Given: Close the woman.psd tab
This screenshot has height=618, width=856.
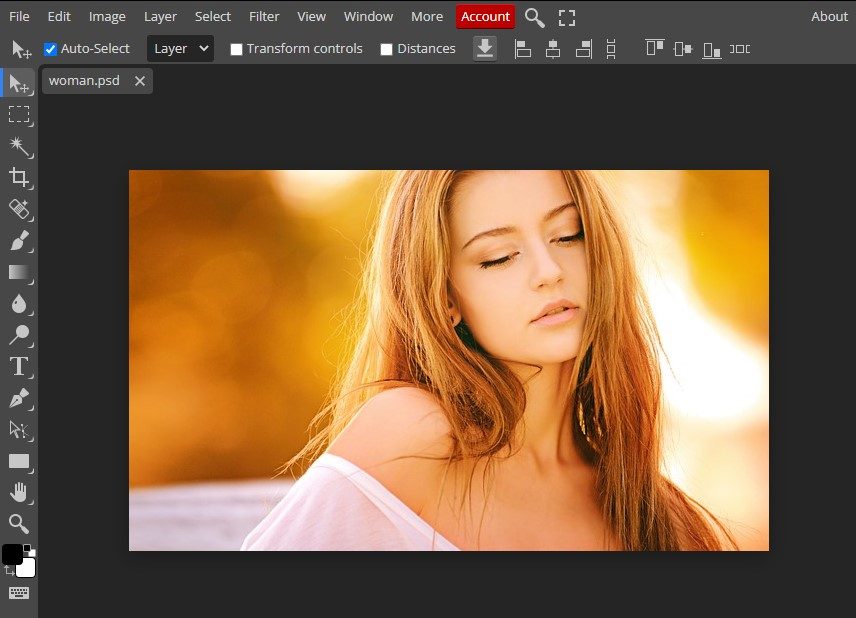Looking at the screenshot, I should click(x=140, y=81).
